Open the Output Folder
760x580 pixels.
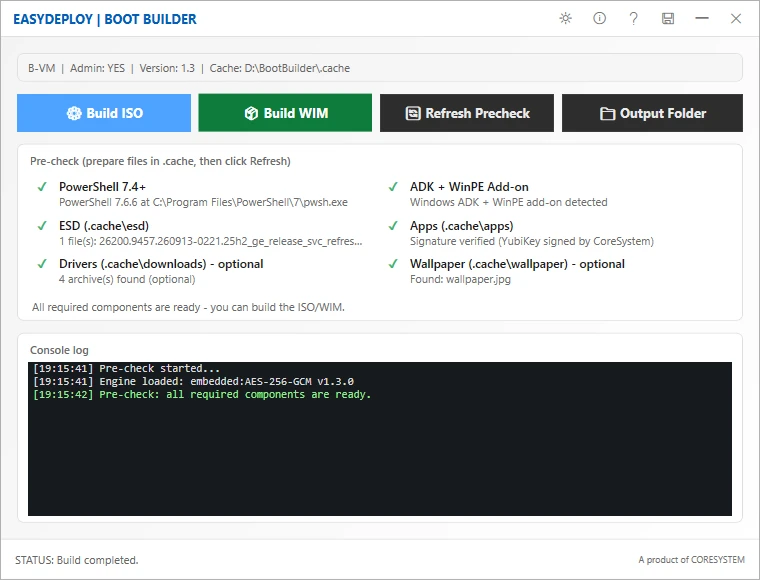click(x=652, y=113)
